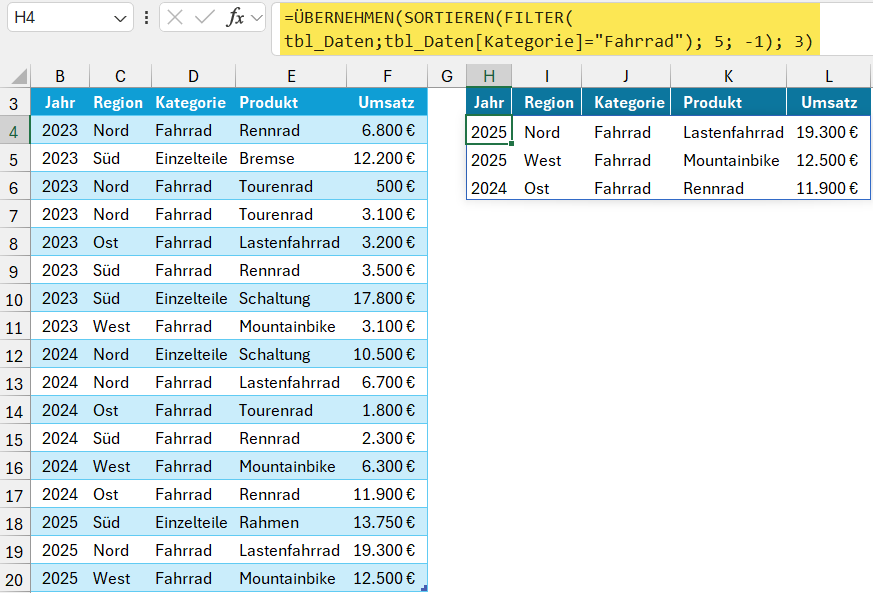Select column D header
Screen dimensions: 873x593
pyautogui.click(x=193, y=76)
